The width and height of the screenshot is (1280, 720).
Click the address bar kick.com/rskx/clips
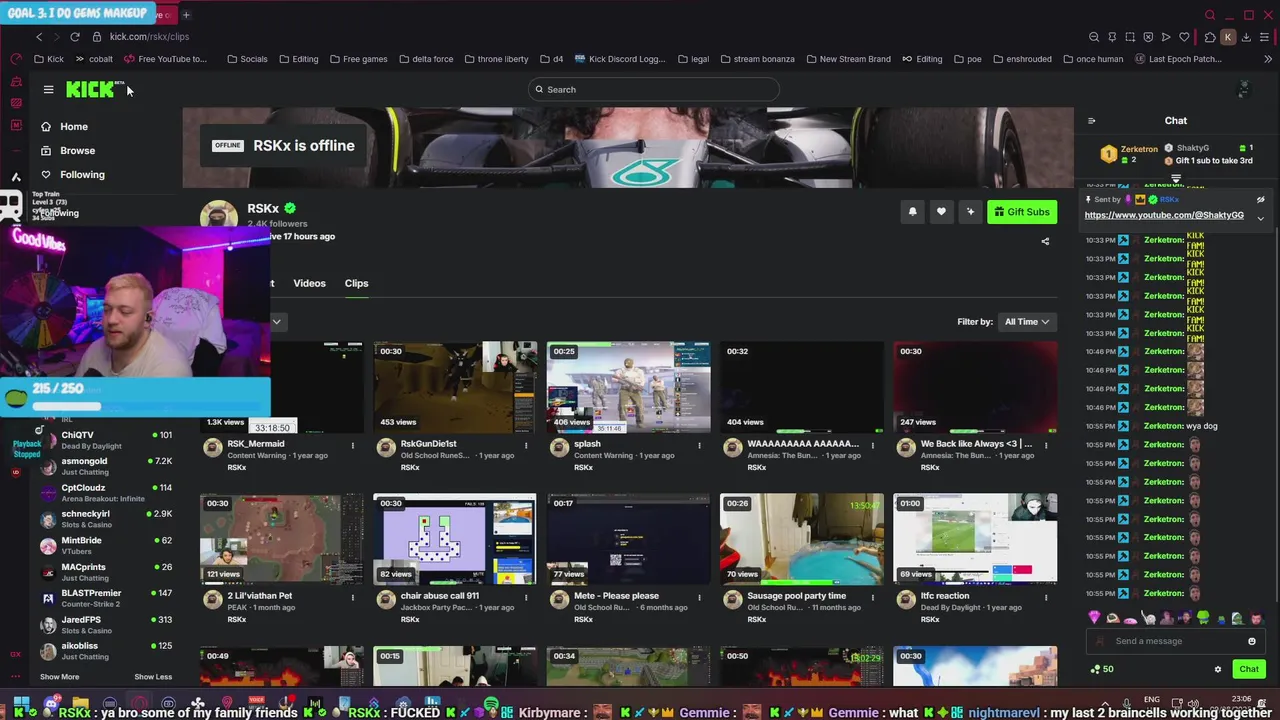coord(149,37)
